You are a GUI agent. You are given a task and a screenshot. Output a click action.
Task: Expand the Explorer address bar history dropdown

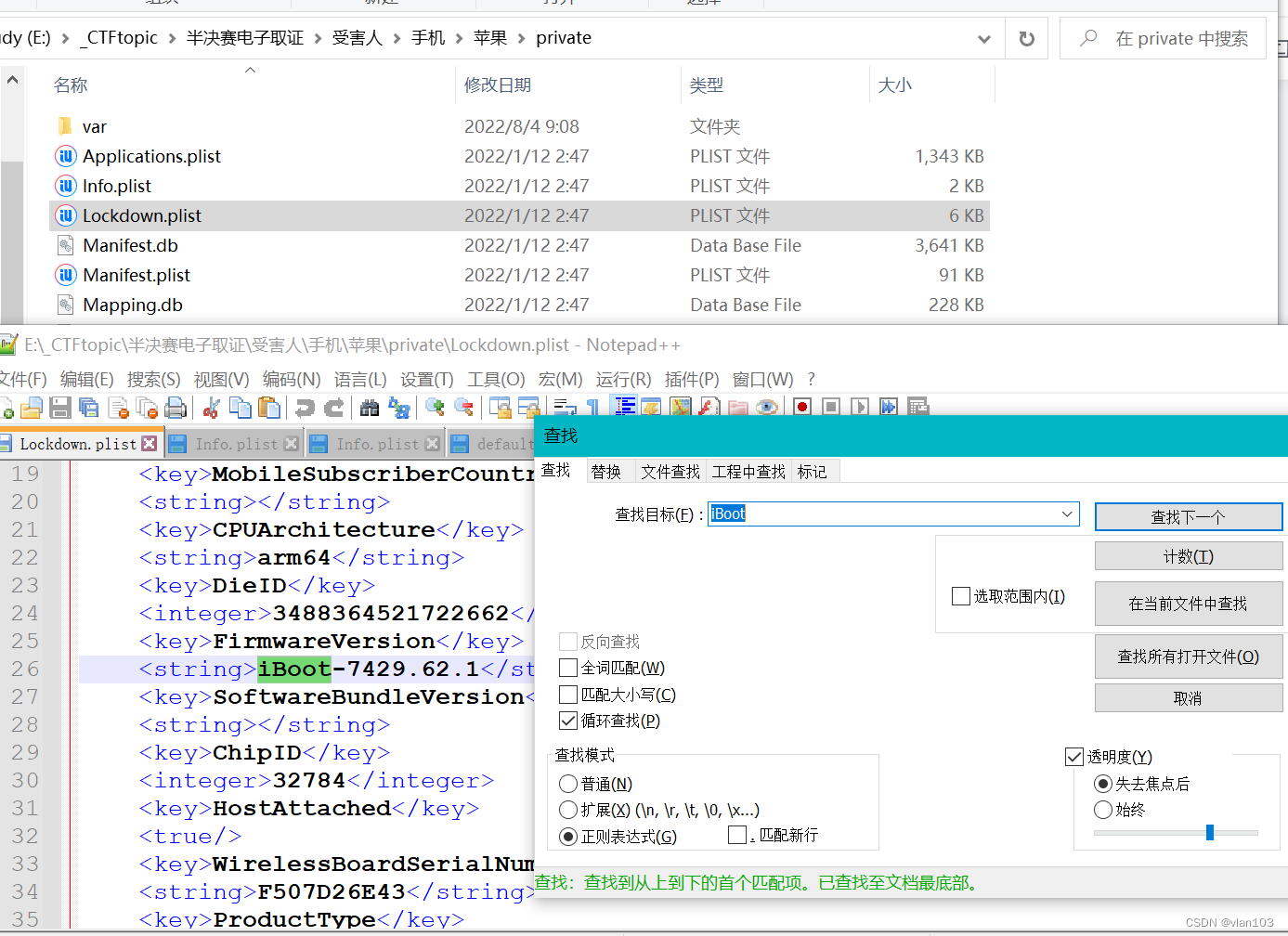click(x=983, y=39)
